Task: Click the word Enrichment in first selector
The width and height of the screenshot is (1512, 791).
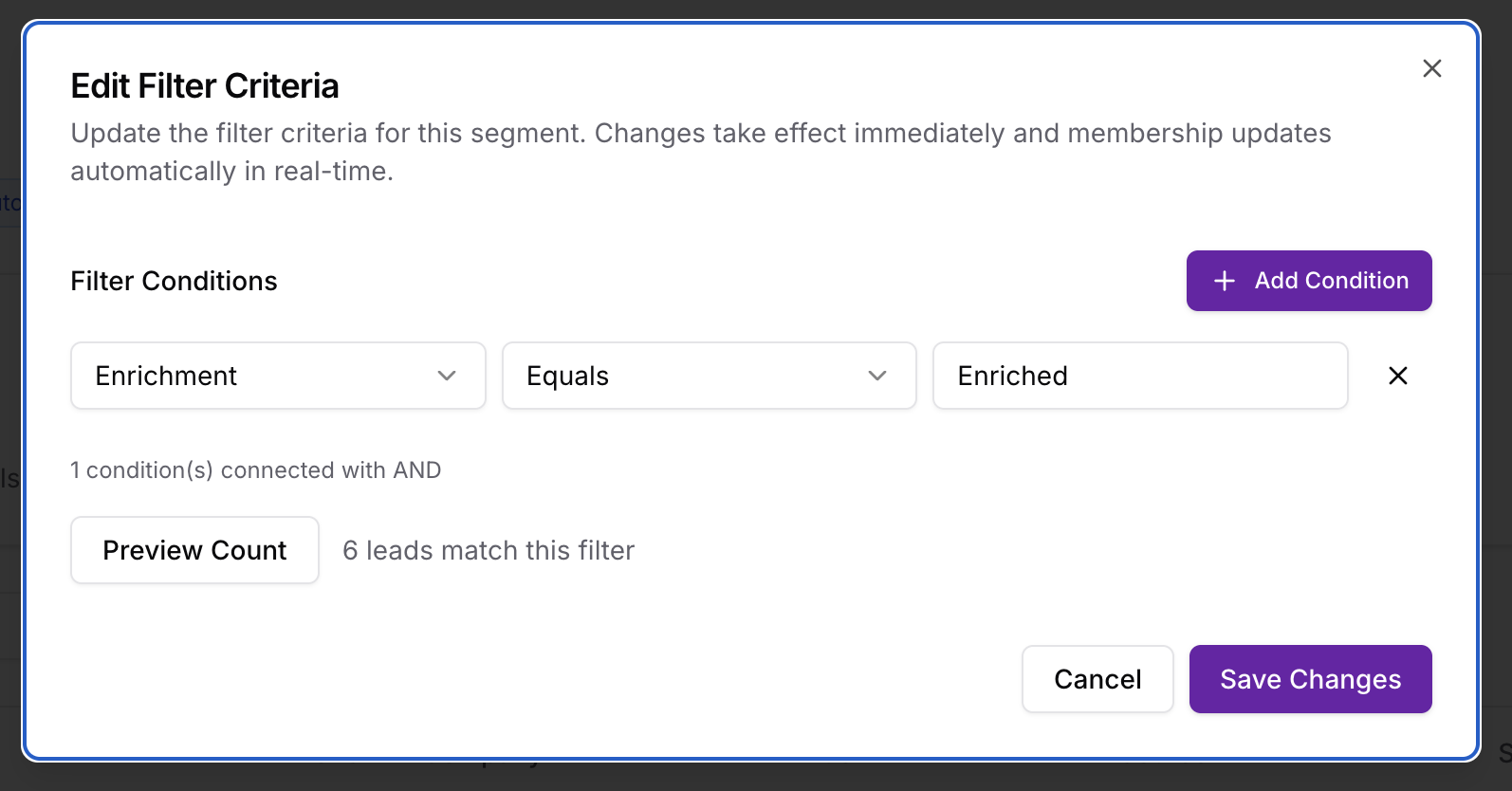Action: pyautogui.click(x=166, y=376)
